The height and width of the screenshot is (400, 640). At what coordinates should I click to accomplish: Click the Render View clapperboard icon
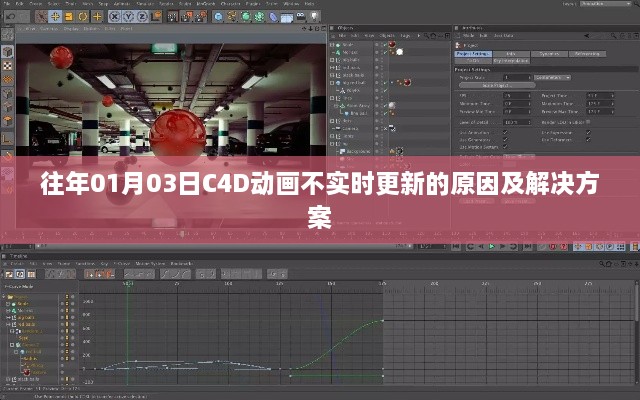pyautogui.click(x=173, y=17)
